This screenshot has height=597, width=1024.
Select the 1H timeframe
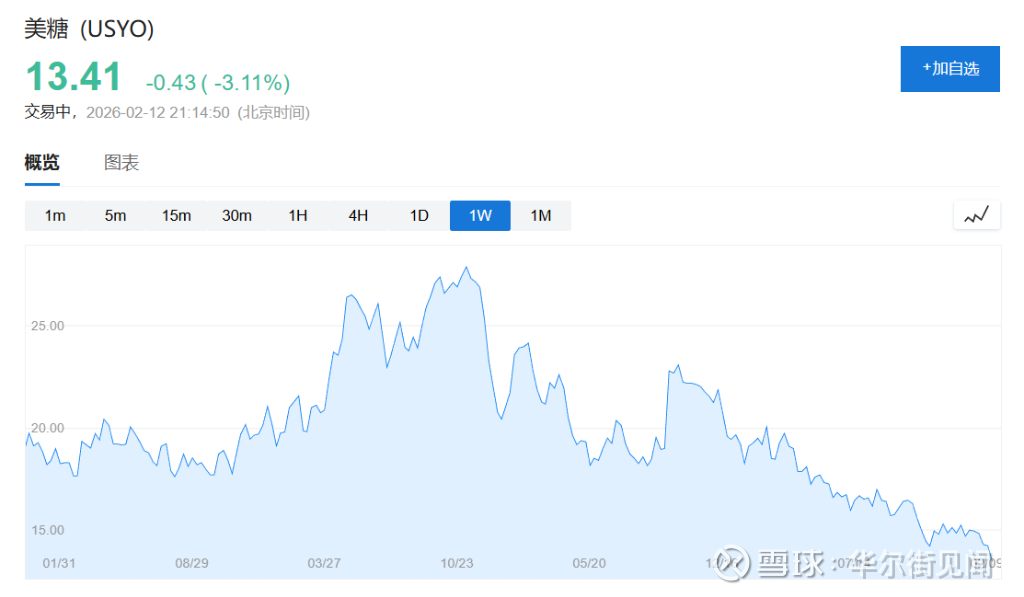point(298,216)
